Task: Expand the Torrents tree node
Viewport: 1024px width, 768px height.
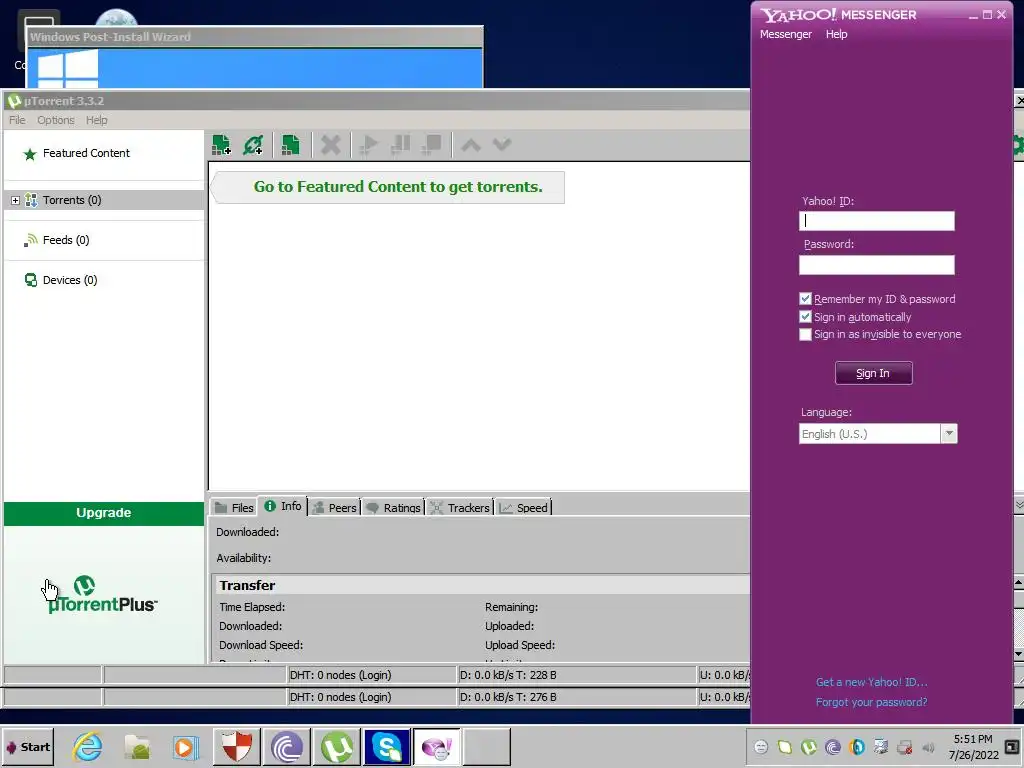Action: 15,200
